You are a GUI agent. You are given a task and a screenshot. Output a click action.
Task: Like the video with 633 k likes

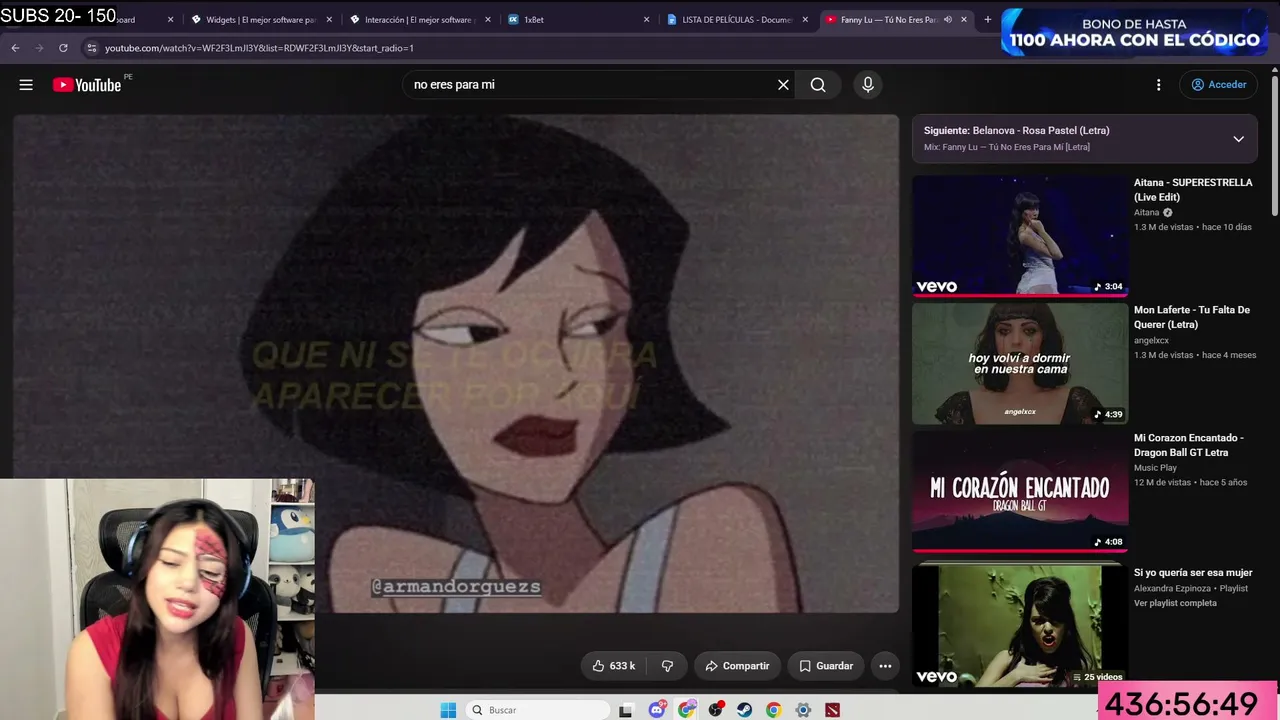point(614,666)
